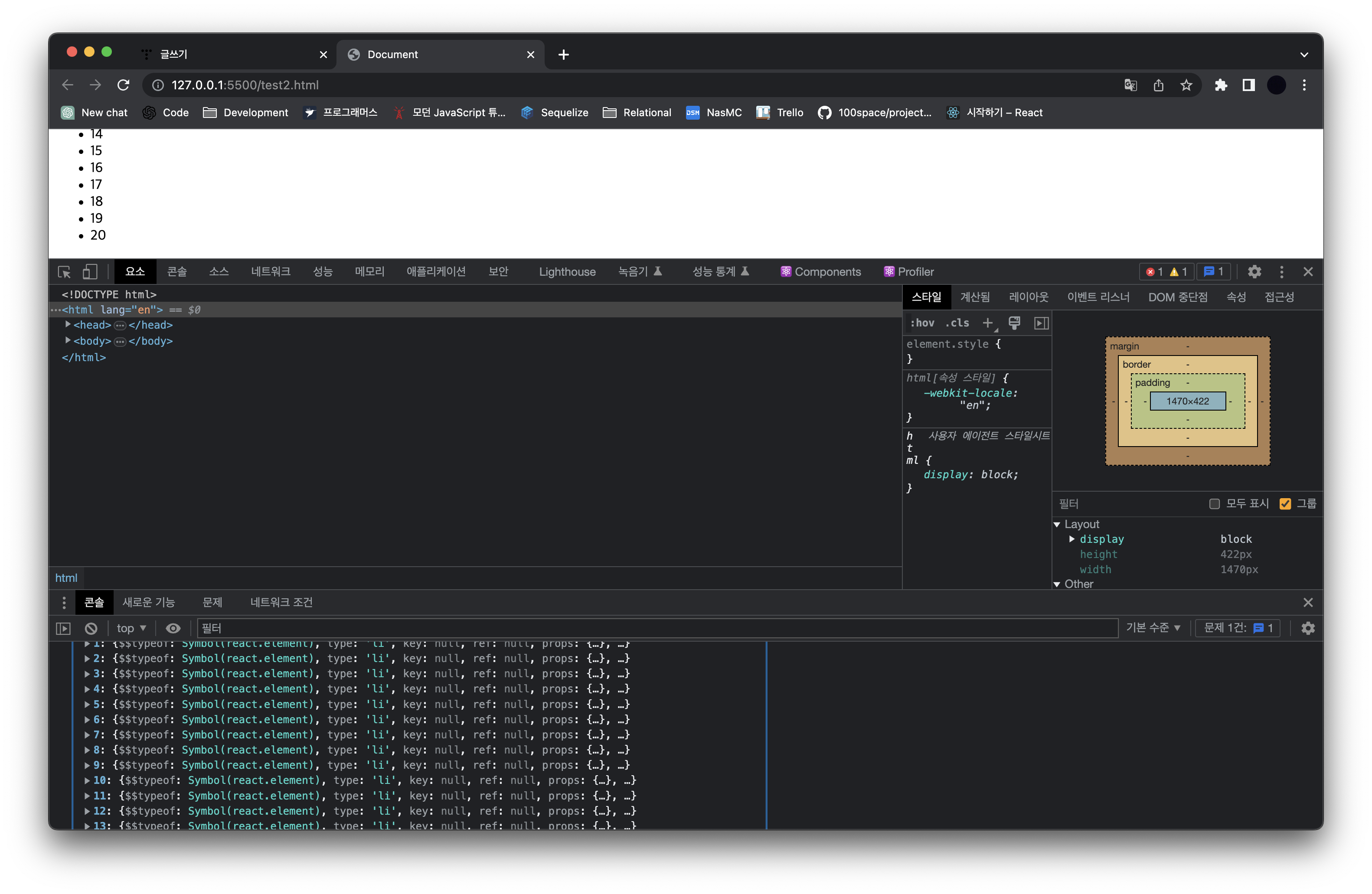The image size is (1372, 894).
Task: Click the new style rule plus icon
Action: (x=987, y=323)
